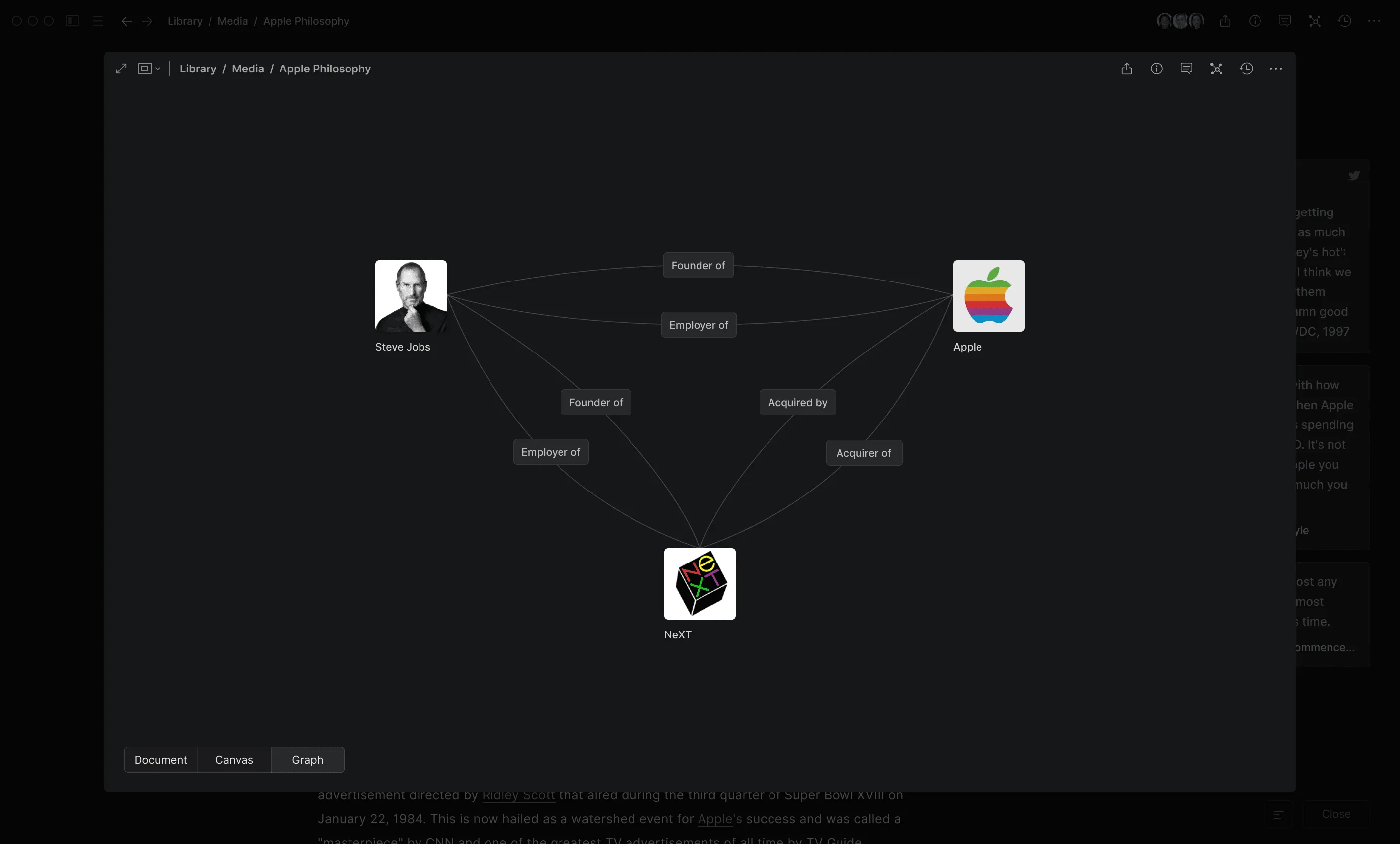Open Library breadcrumb in the modal
This screenshot has height=844, width=1400.
(198, 69)
